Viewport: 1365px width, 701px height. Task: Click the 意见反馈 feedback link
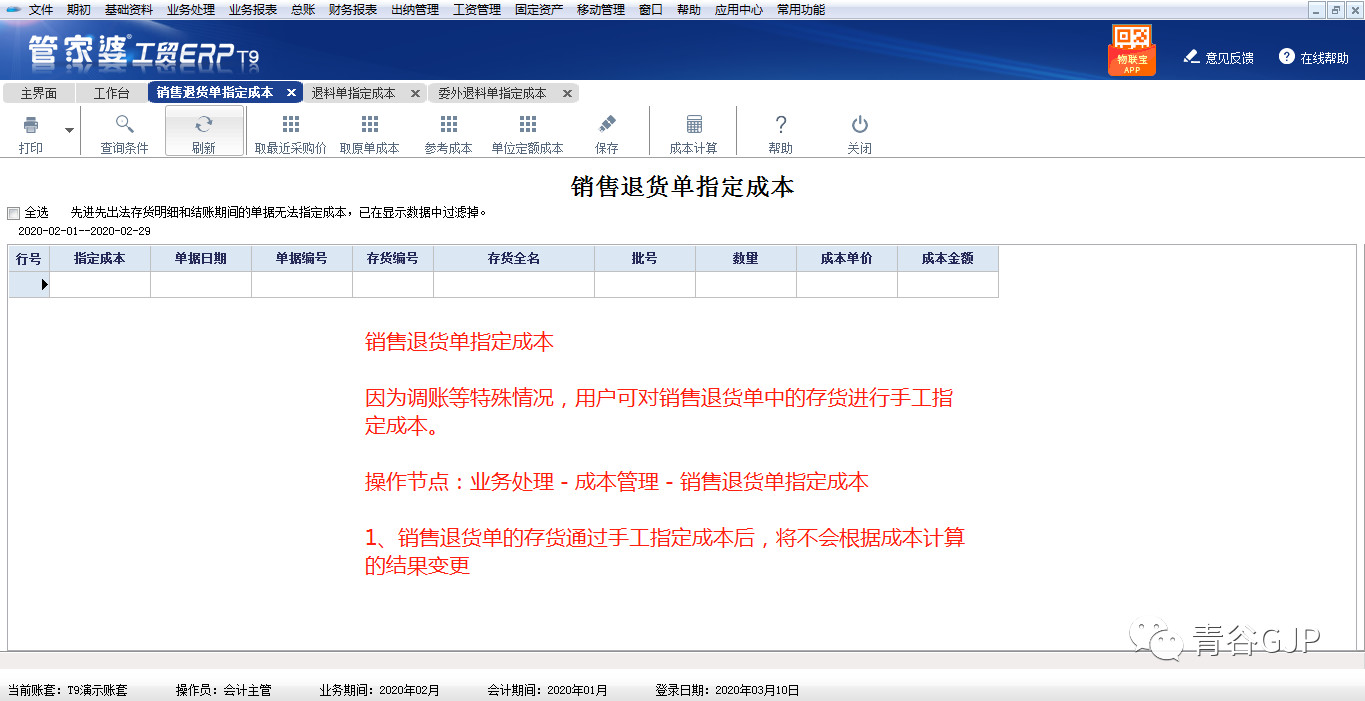tap(1229, 58)
